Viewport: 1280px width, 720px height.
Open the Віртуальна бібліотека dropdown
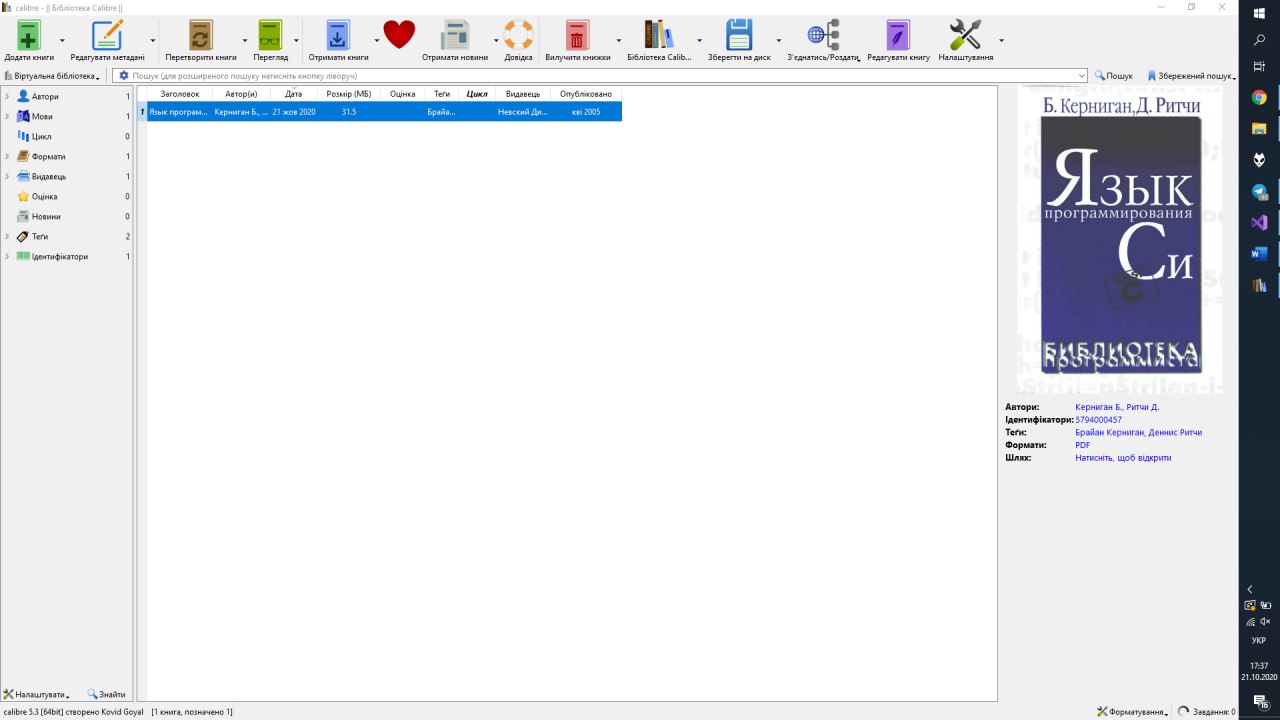[52, 76]
